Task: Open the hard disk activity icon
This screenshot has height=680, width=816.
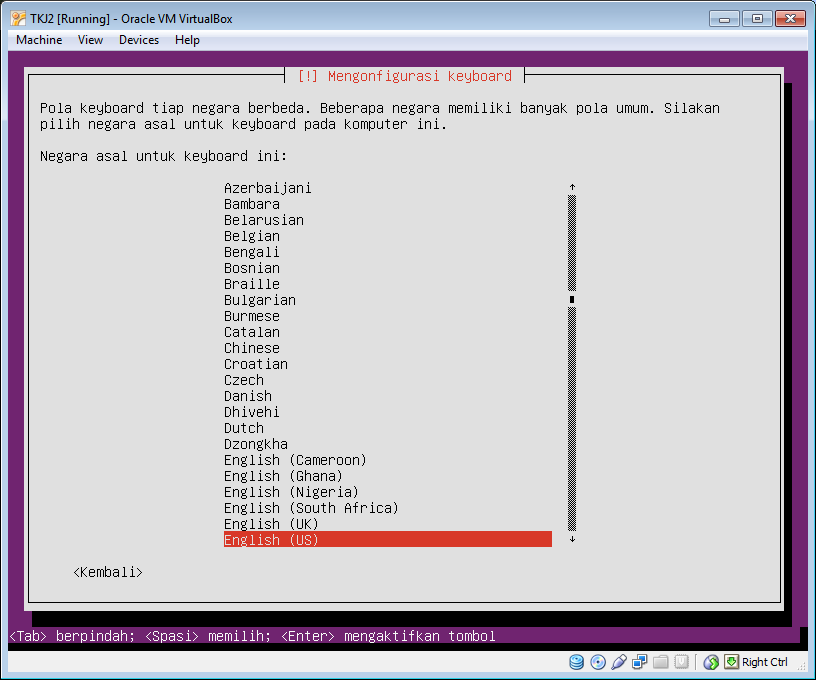Action: pos(577,662)
